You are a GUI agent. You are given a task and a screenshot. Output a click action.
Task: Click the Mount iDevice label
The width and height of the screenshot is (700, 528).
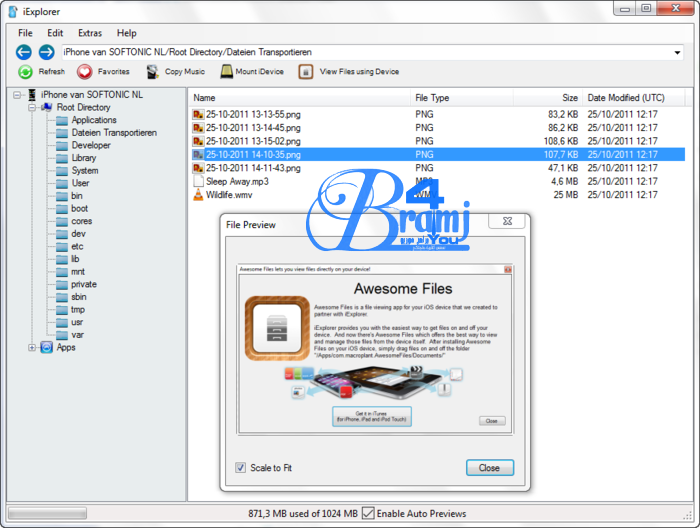(259, 72)
